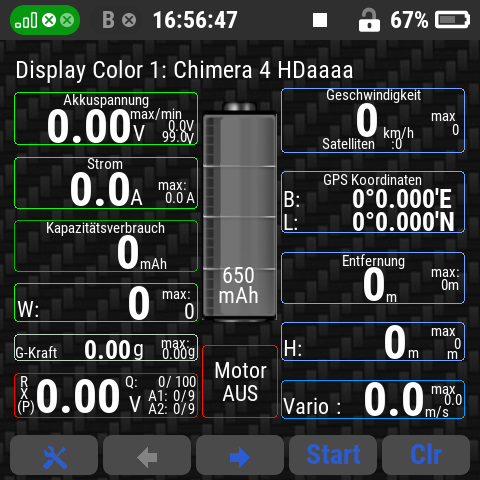The height and width of the screenshot is (480, 480).
Task: Select the Akkuspannung voltage widget
Action: [x=106, y=119]
